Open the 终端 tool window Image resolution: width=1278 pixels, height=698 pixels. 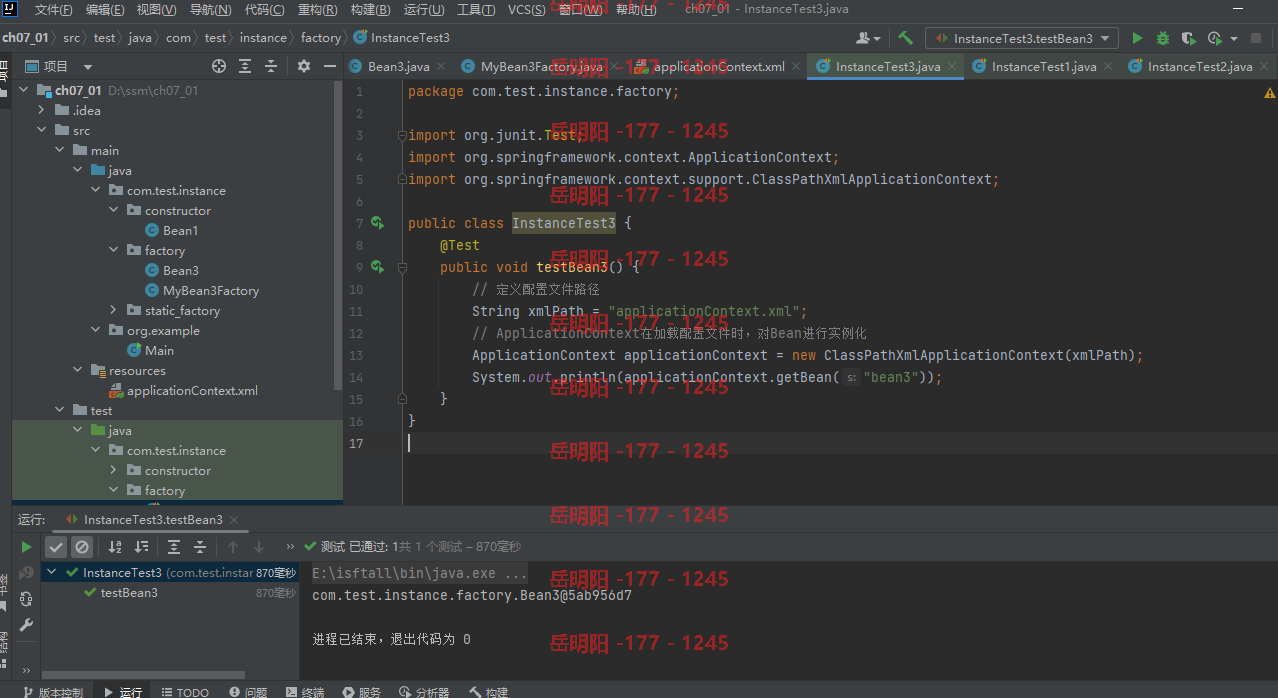click(x=304, y=692)
